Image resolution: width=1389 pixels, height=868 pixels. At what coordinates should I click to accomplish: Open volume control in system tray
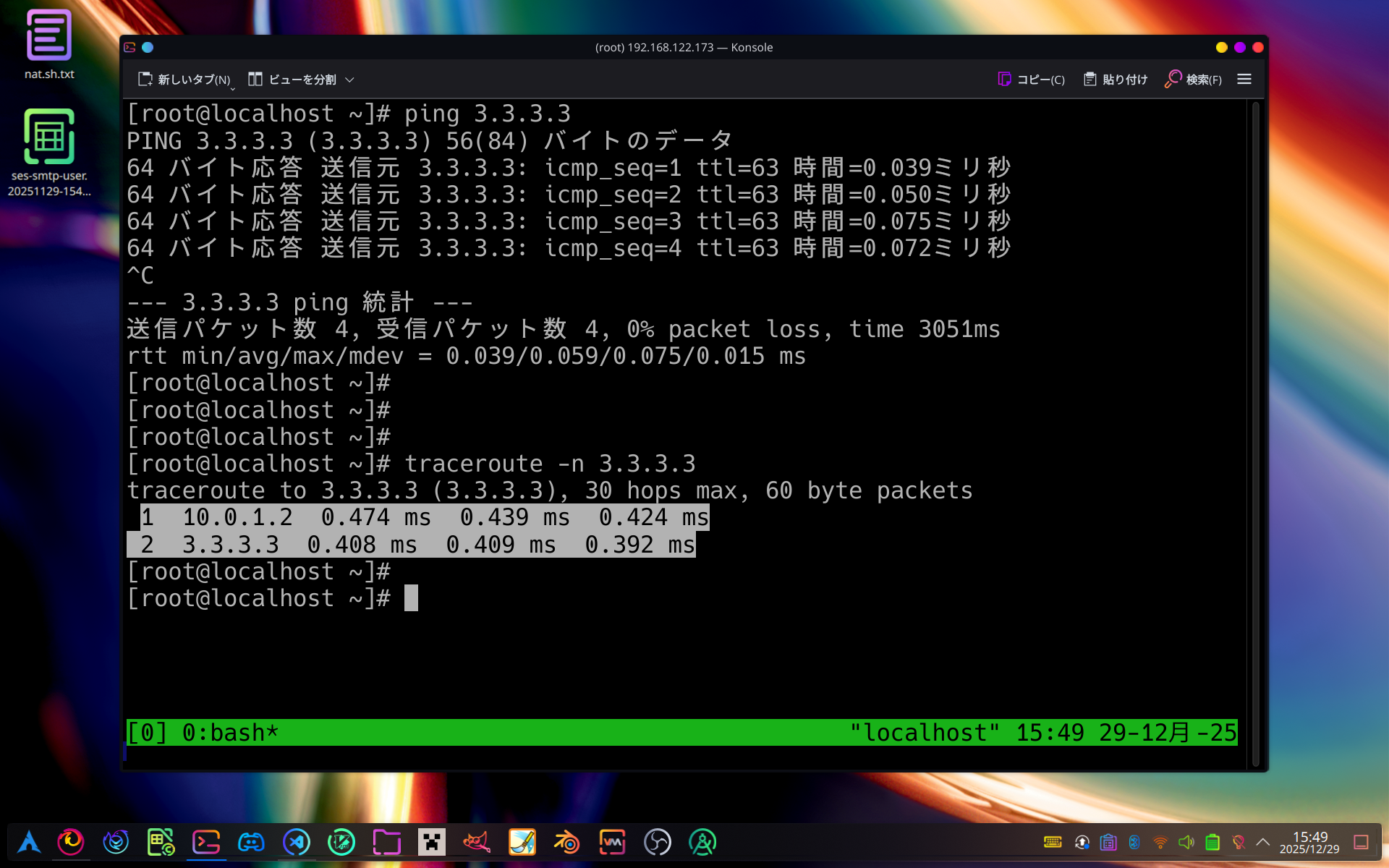1186,842
